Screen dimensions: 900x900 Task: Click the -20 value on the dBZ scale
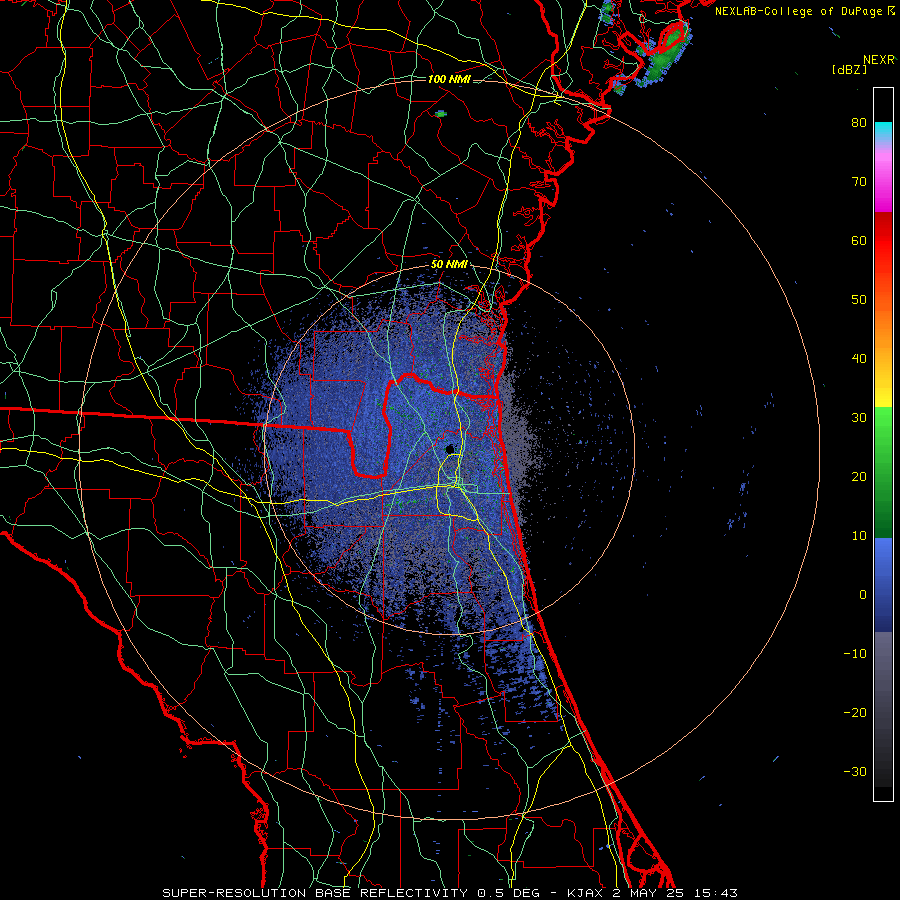855,712
